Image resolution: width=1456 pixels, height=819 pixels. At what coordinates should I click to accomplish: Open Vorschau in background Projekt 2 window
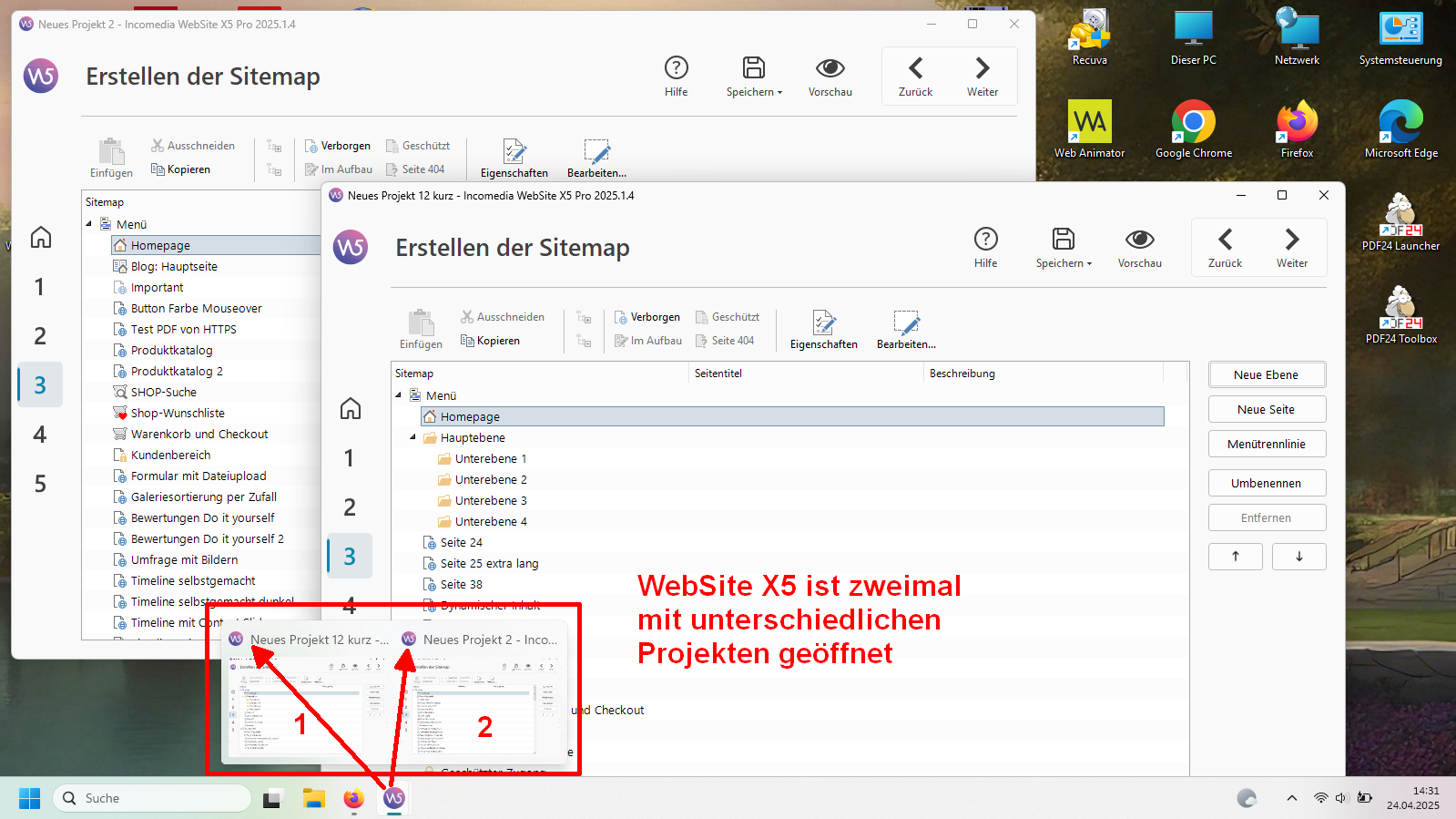pyautogui.click(x=830, y=77)
